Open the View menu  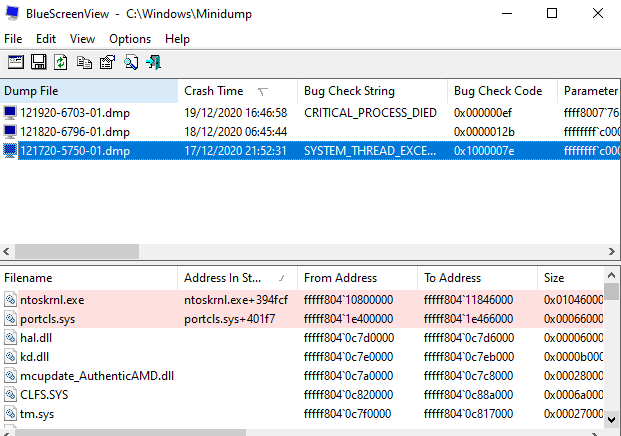point(82,39)
